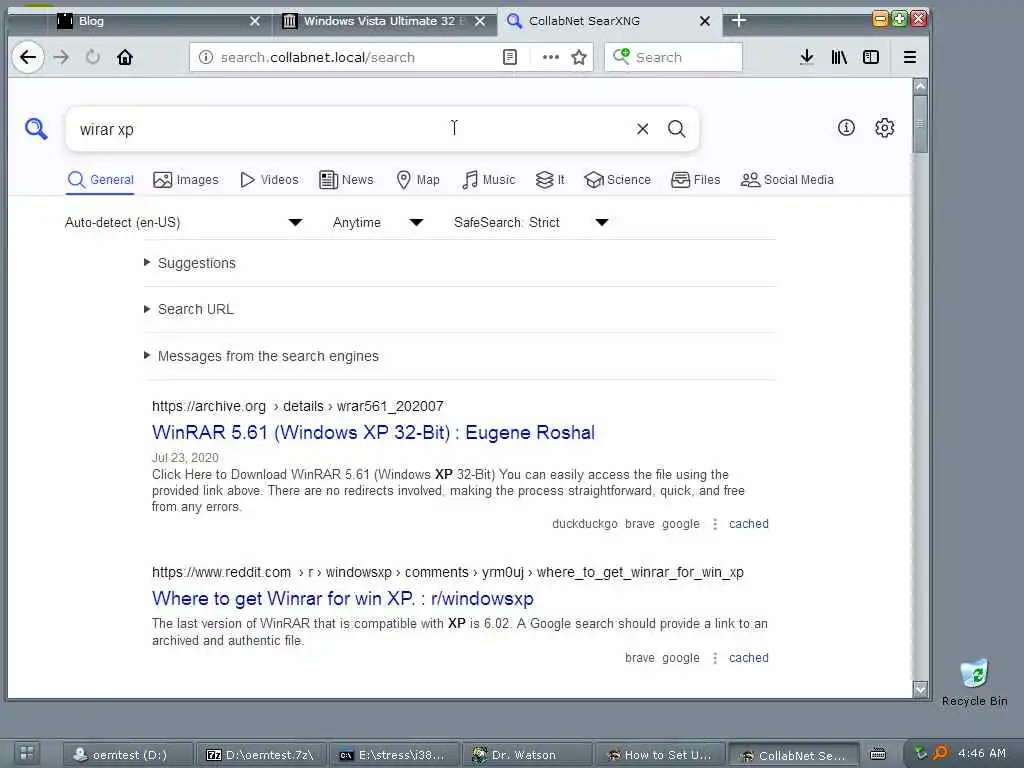Toggle the sidebar icon in toolbar
The width and height of the screenshot is (1024, 768).
point(871,57)
